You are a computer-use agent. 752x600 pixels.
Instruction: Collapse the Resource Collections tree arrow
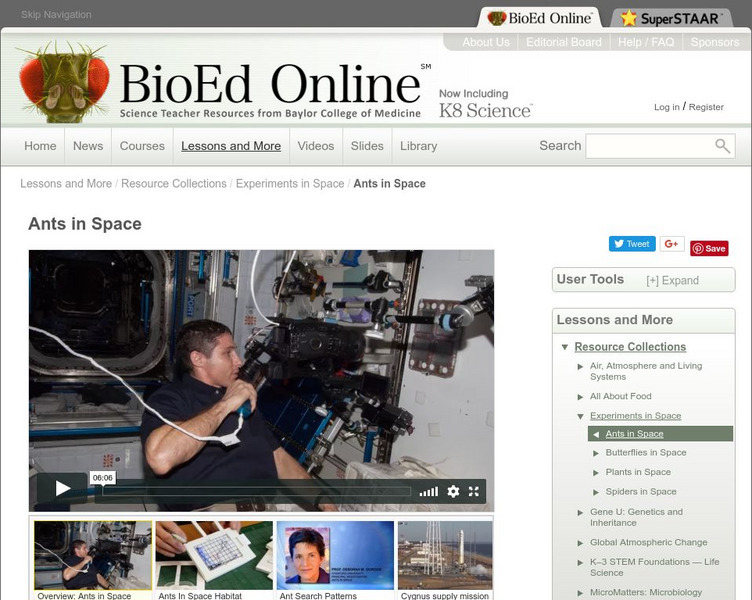[565, 347]
